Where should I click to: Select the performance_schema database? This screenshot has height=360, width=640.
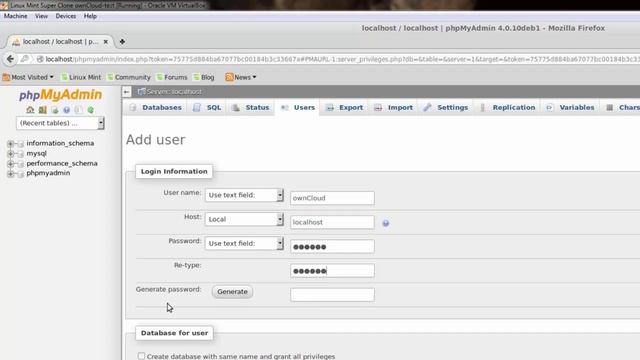coord(62,163)
